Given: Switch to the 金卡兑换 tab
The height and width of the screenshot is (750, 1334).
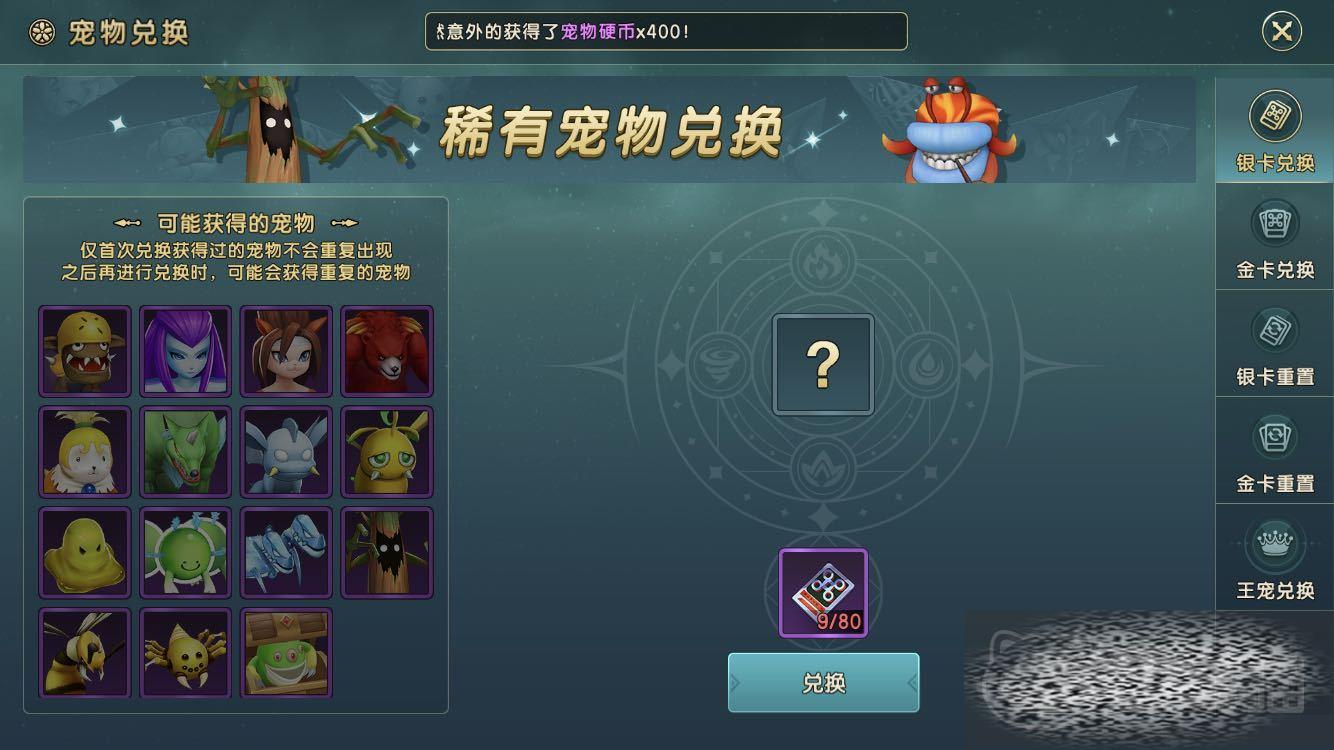Looking at the screenshot, I should tap(1275, 238).
